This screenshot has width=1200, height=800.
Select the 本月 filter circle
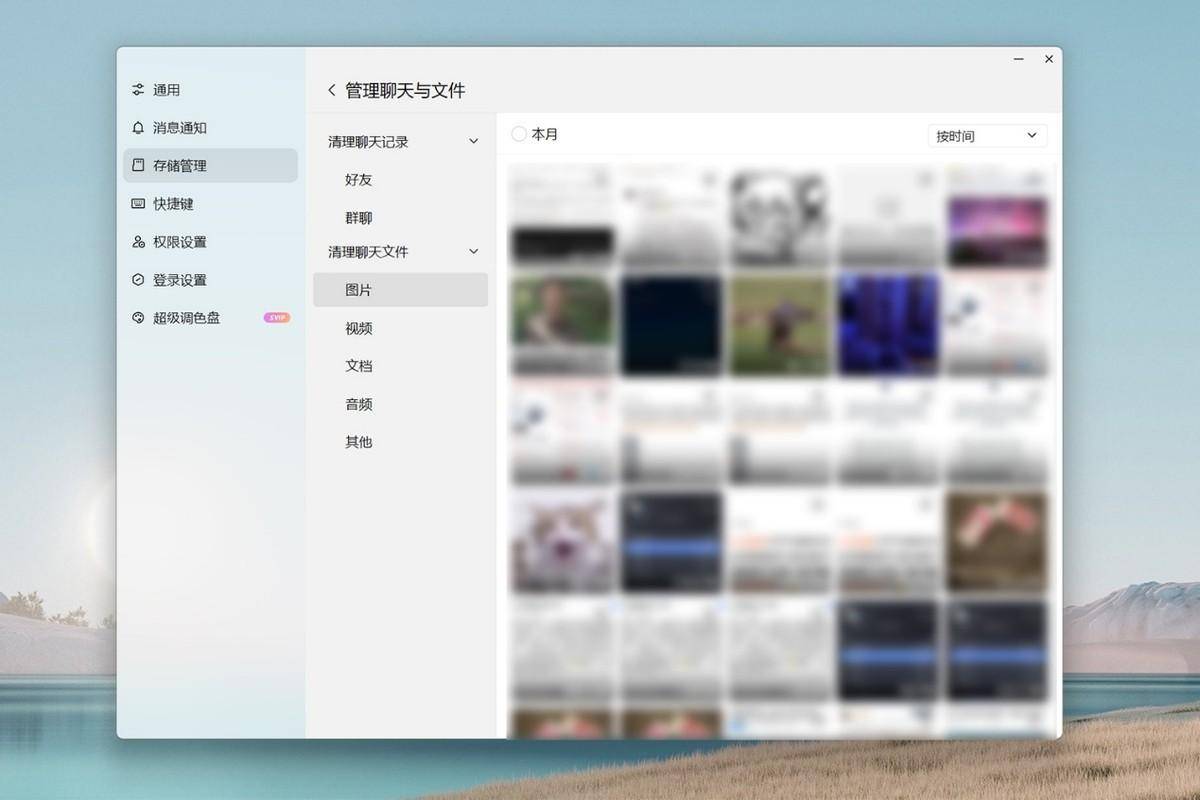tap(519, 132)
